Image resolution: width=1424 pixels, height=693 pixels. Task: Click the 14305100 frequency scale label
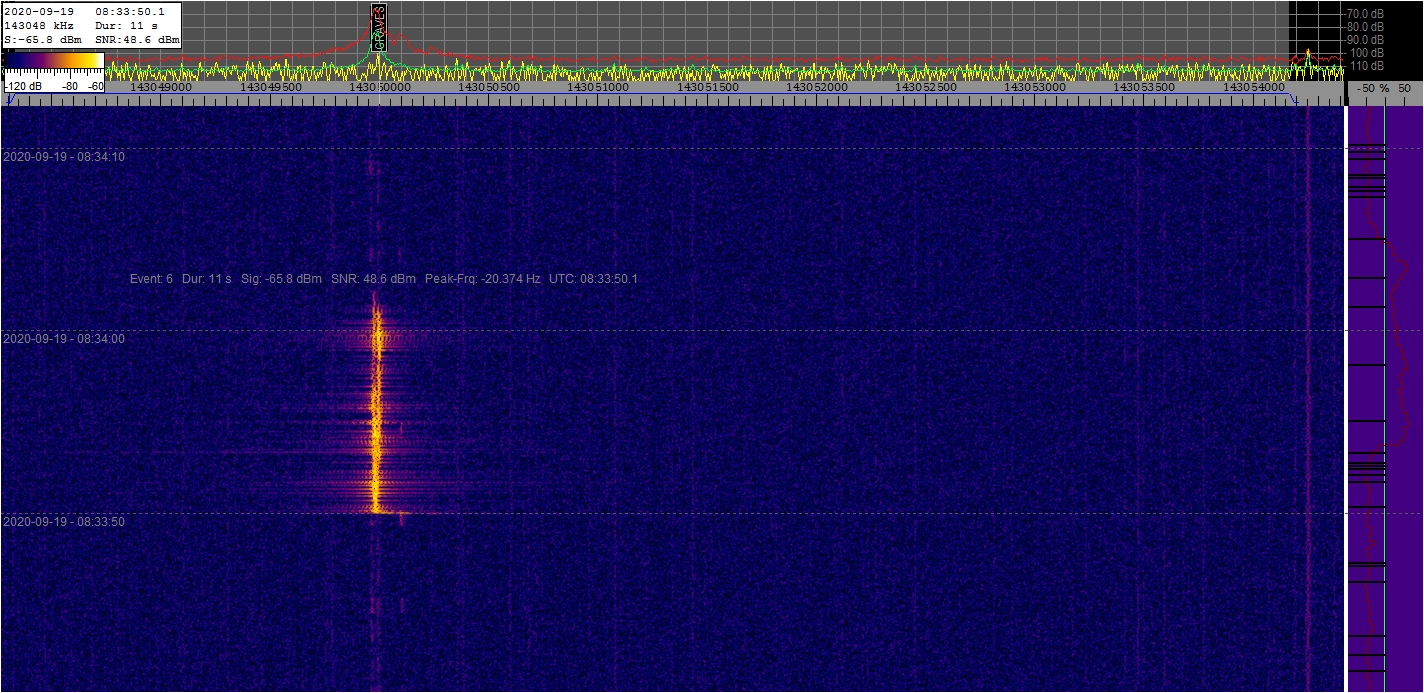coord(598,88)
